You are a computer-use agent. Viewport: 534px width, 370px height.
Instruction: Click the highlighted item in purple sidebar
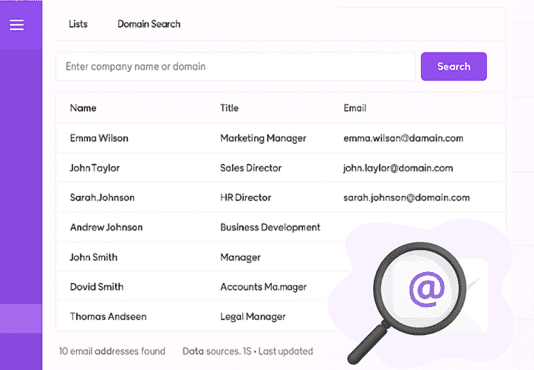[x=21, y=319]
